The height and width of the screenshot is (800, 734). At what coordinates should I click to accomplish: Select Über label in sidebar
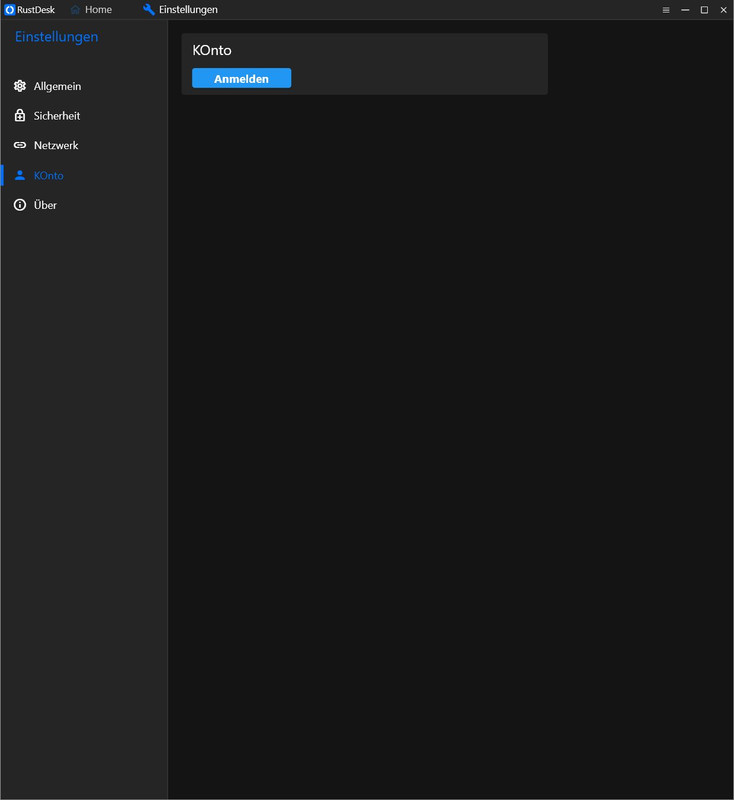(x=45, y=205)
